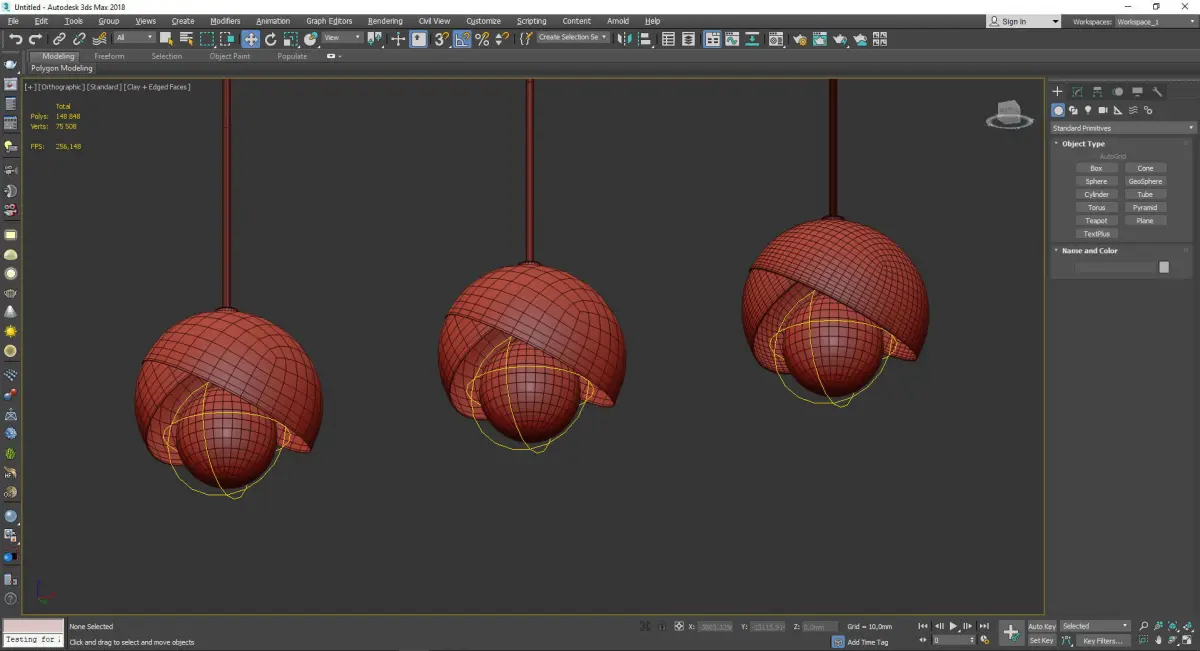1200x651 pixels.
Task: Switch to the Object Paint ribbon tab
Action: point(230,56)
